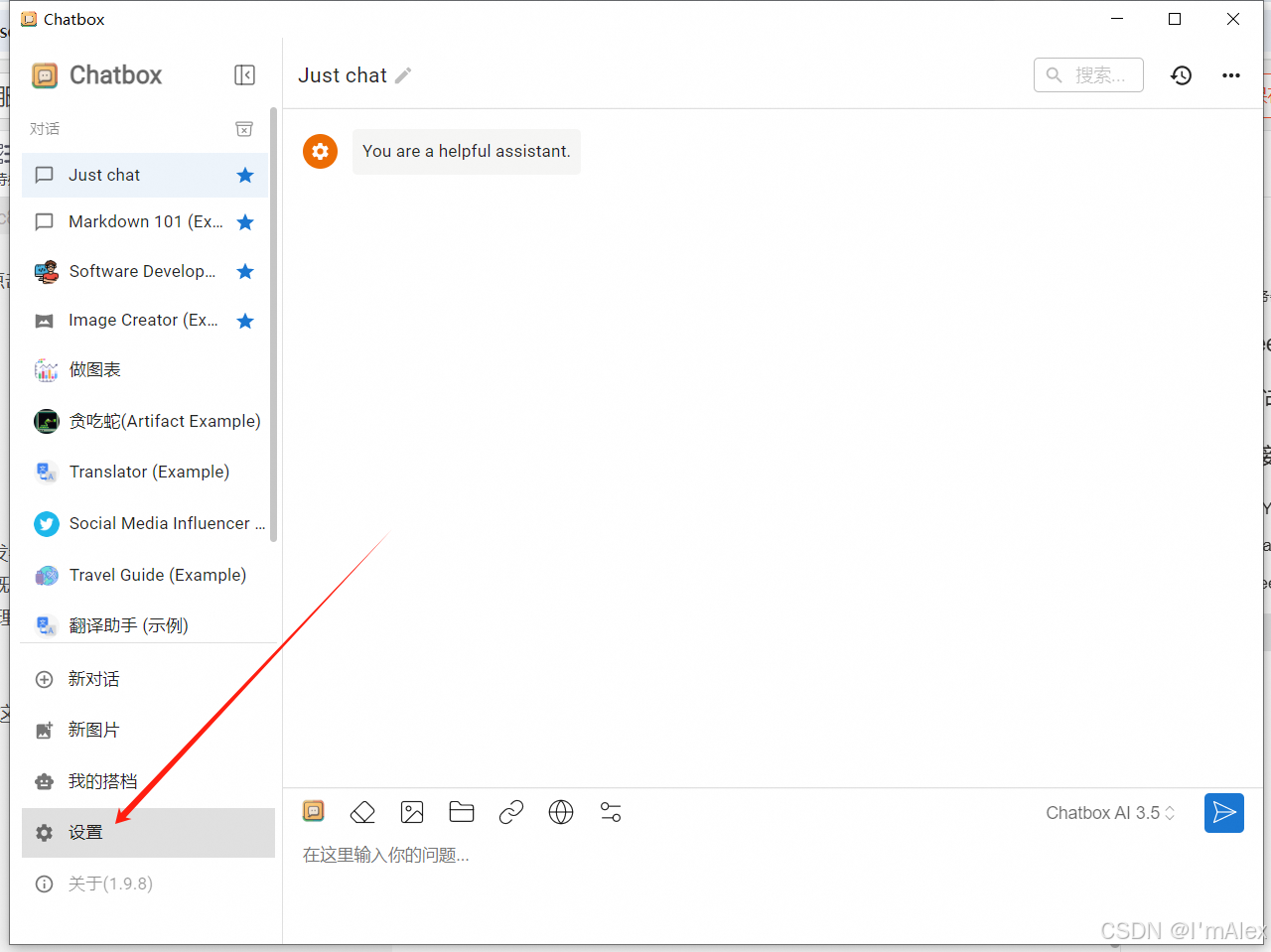Viewport: 1271px width, 952px height.
Task: Click the Chatbox icon in the input toolbar
Action: coord(314,812)
